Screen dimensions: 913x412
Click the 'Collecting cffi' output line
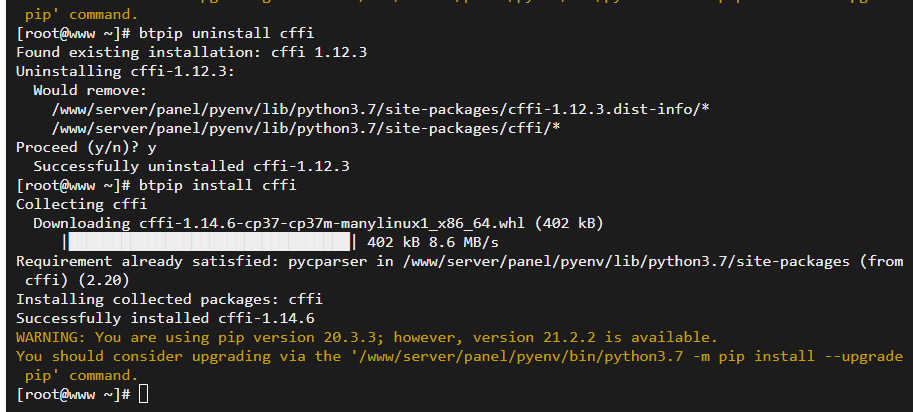click(x=82, y=204)
